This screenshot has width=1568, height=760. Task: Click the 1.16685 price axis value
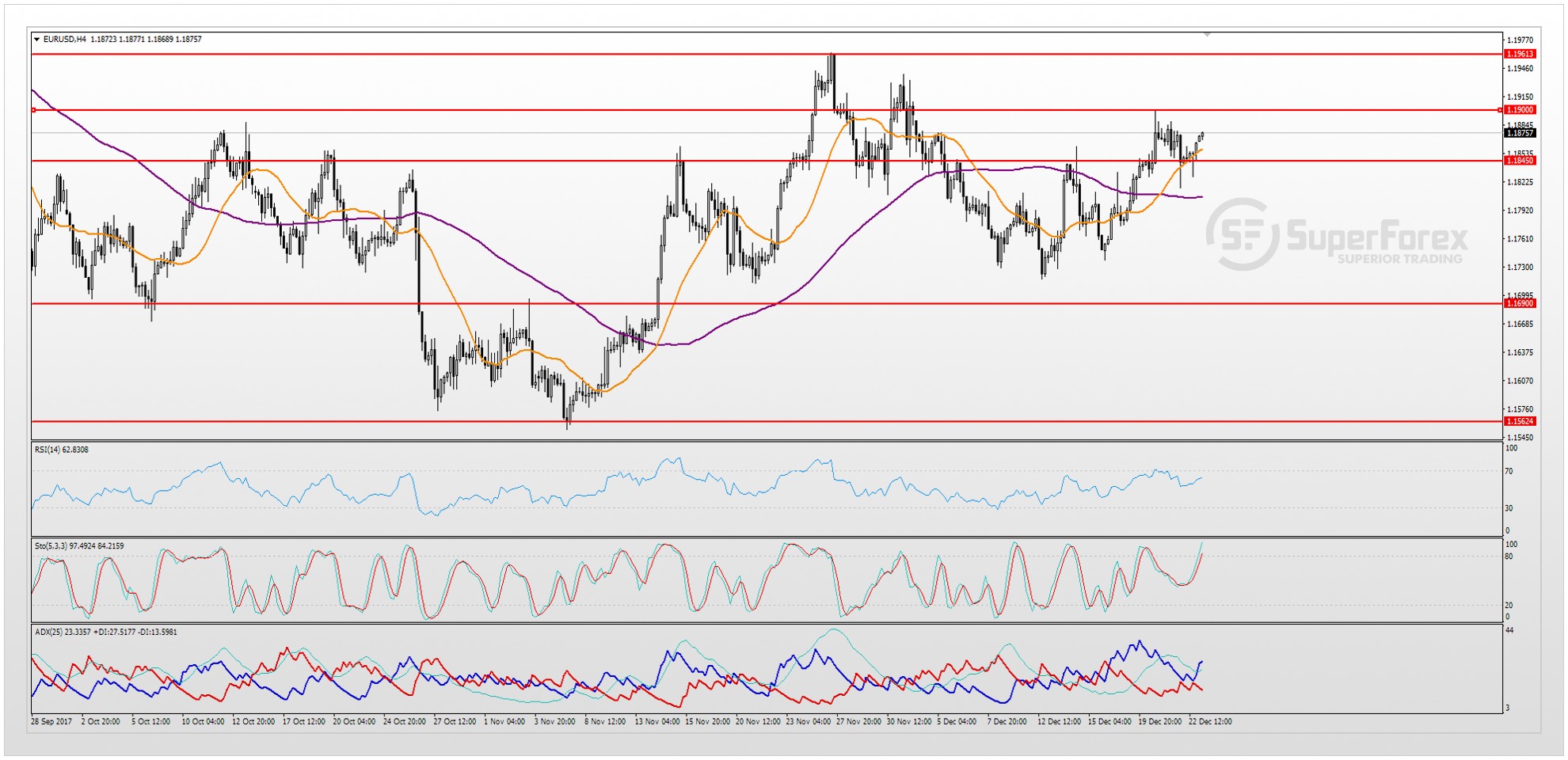(x=1520, y=324)
